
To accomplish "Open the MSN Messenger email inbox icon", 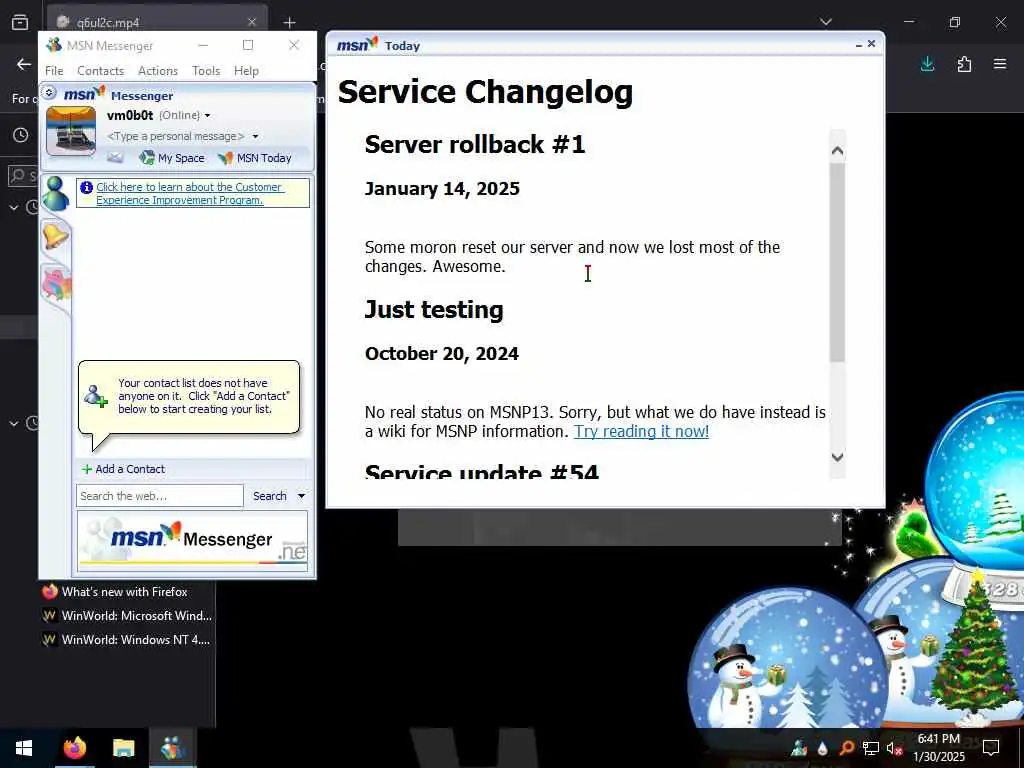I will [x=115, y=157].
